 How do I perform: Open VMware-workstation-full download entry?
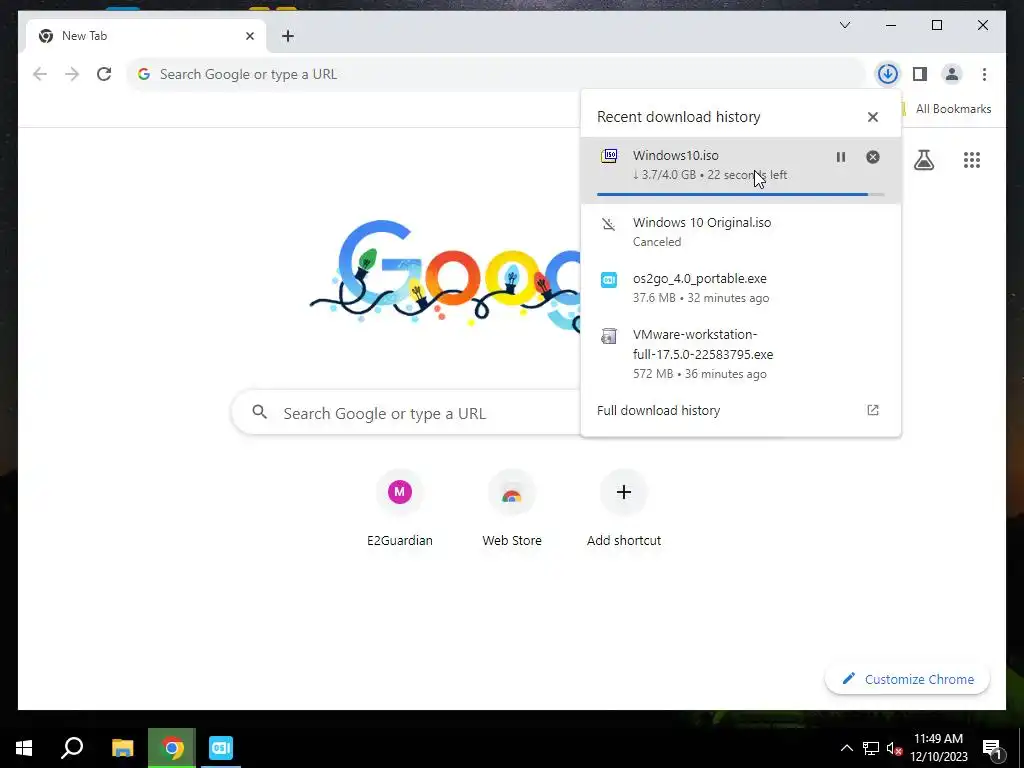click(741, 354)
